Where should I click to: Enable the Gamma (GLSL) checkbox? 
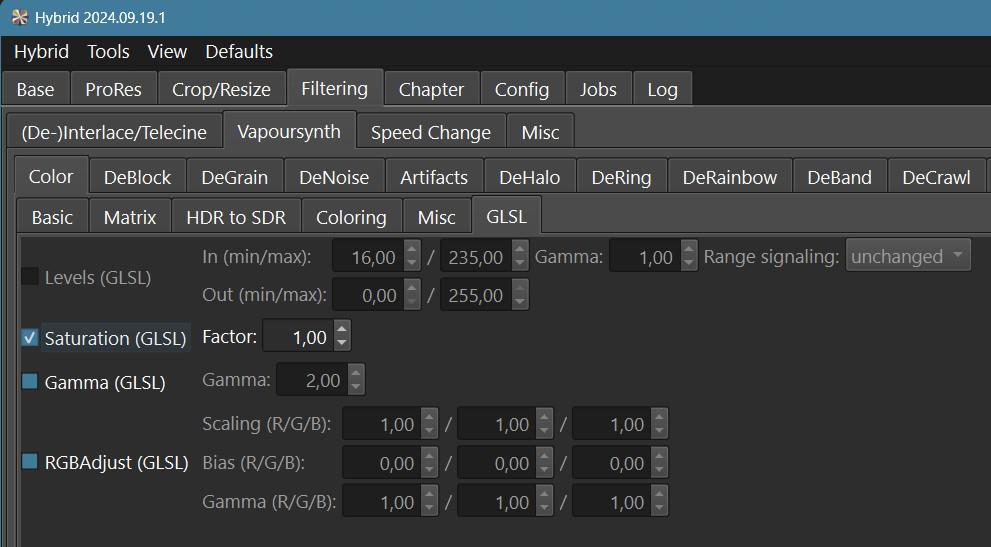pos(30,381)
